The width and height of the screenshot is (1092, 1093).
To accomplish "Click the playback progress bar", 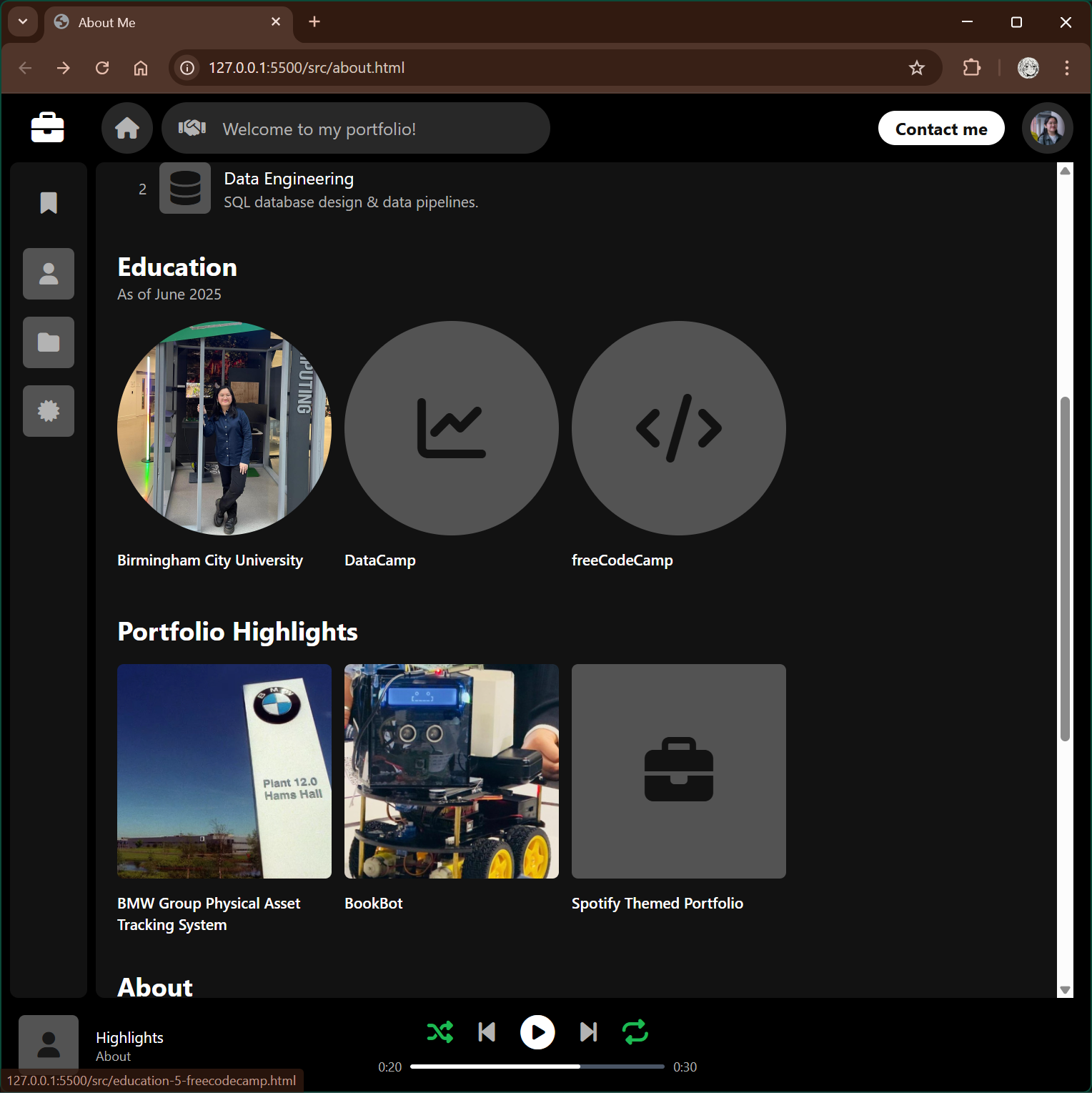I will 537,1067.
